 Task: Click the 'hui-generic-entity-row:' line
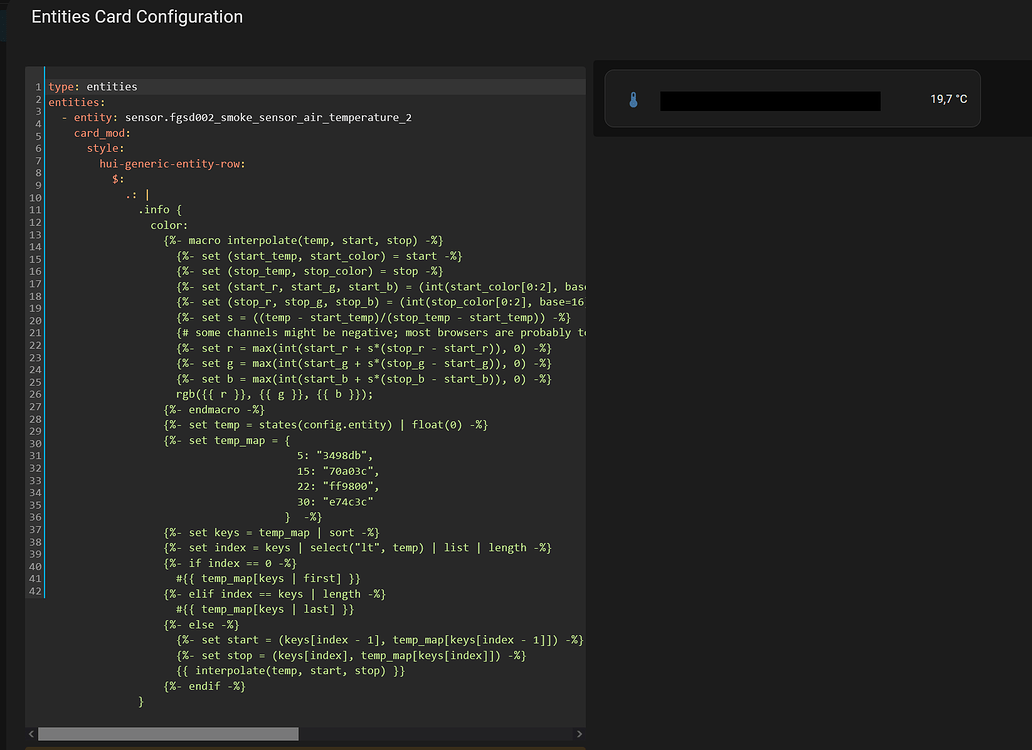(172, 164)
